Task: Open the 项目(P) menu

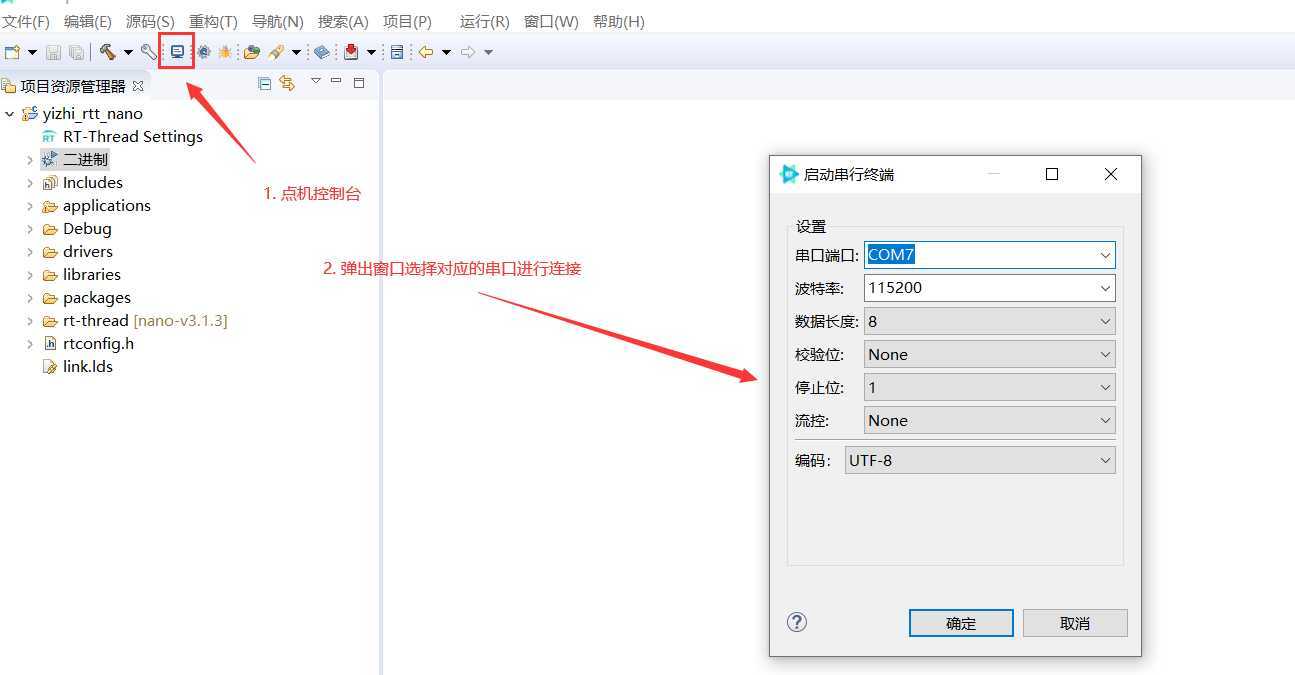Action: click(407, 21)
